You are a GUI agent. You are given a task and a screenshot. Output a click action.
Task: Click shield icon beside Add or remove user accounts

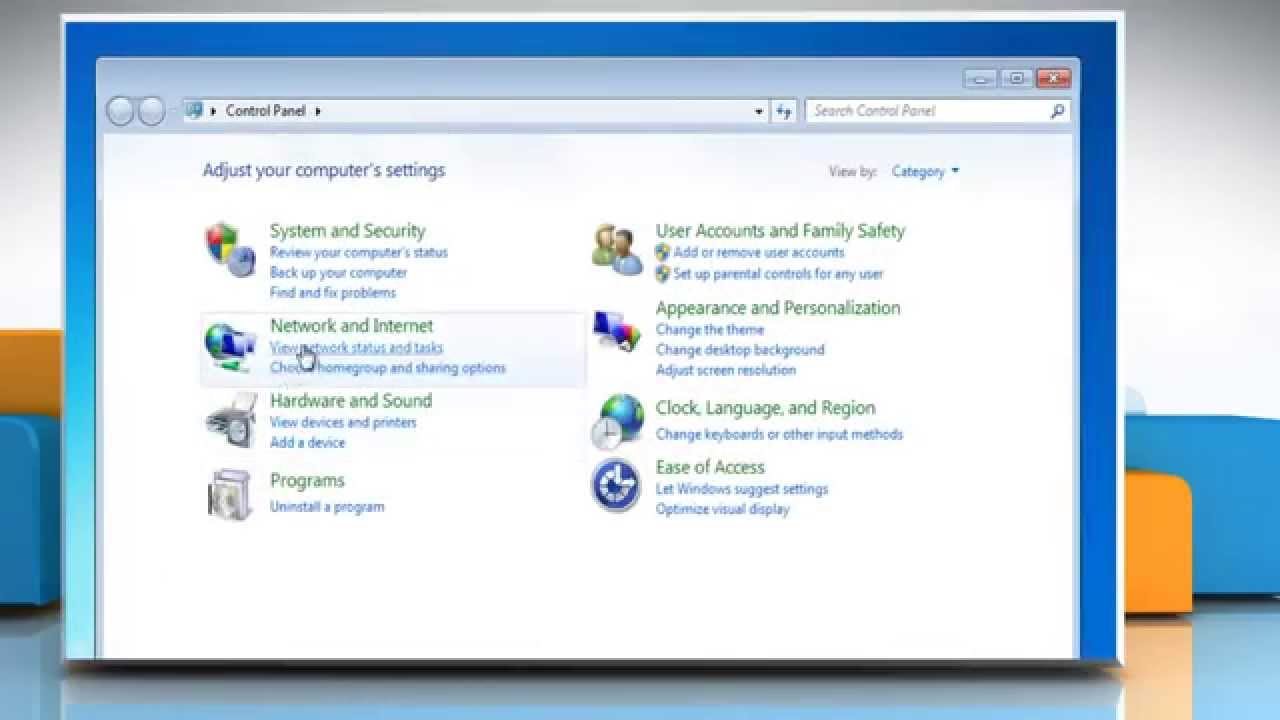click(x=662, y=252)
